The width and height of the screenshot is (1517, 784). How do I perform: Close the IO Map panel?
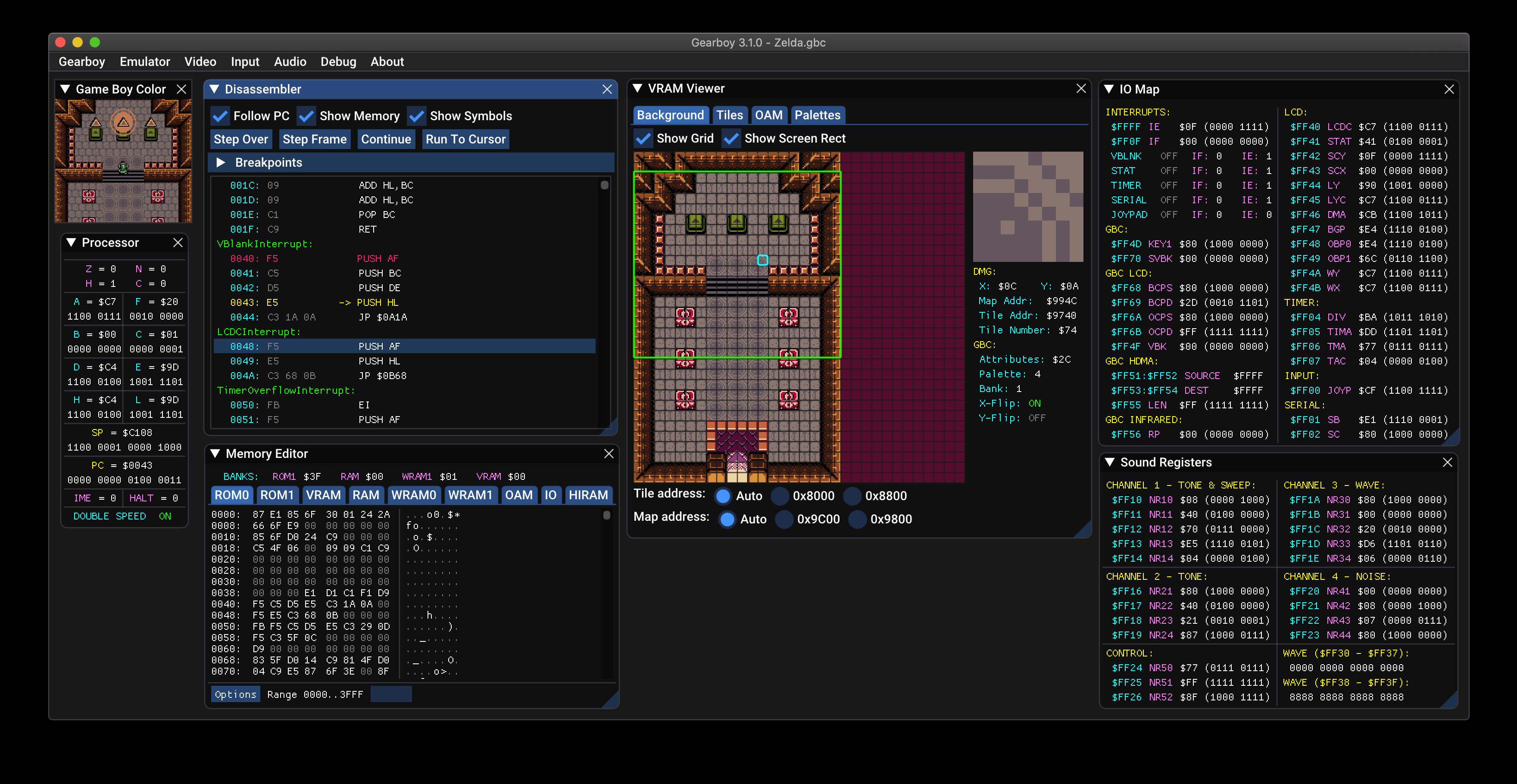coord(1449,89)
